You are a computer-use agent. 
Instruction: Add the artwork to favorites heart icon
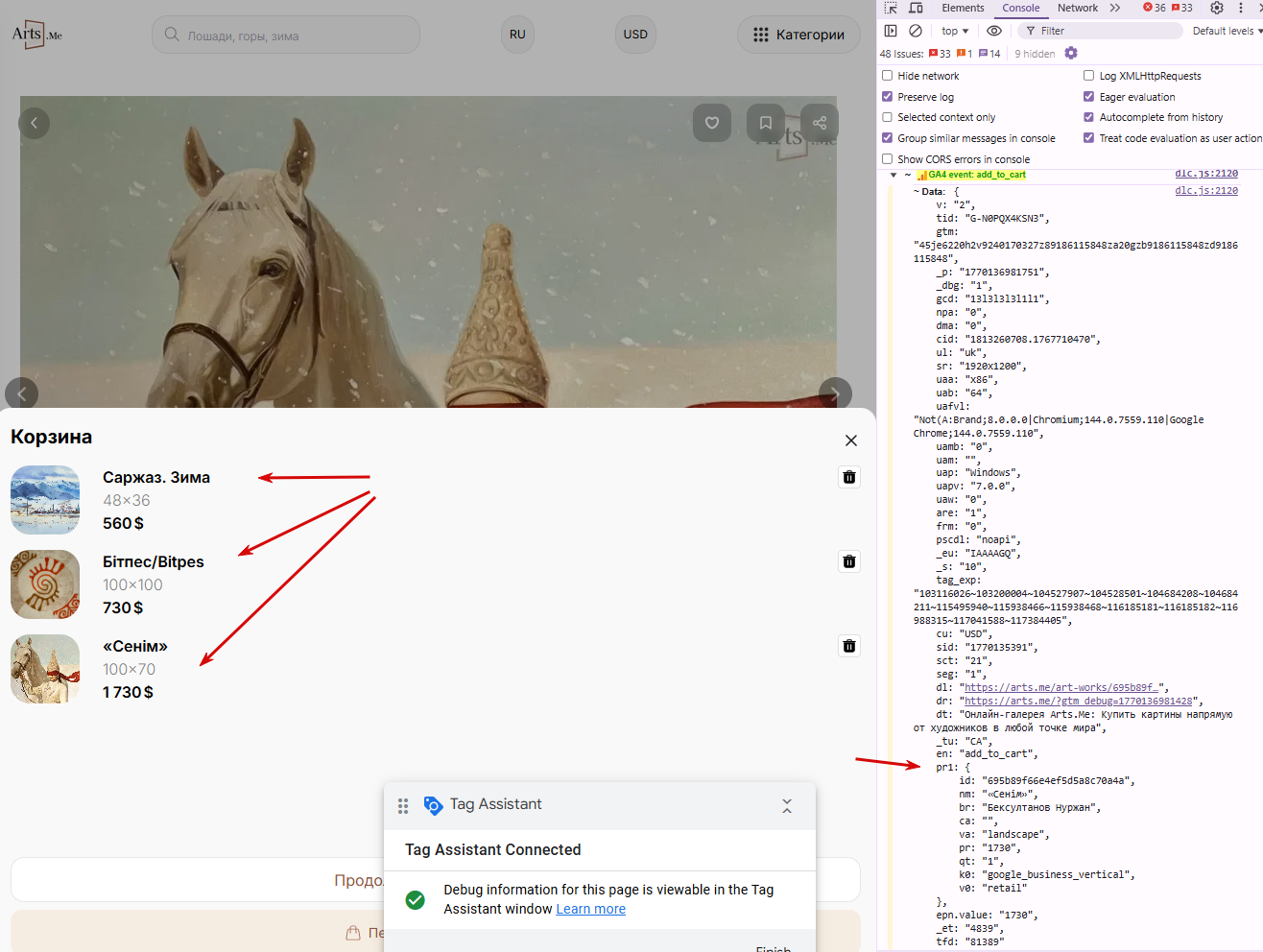712,123
